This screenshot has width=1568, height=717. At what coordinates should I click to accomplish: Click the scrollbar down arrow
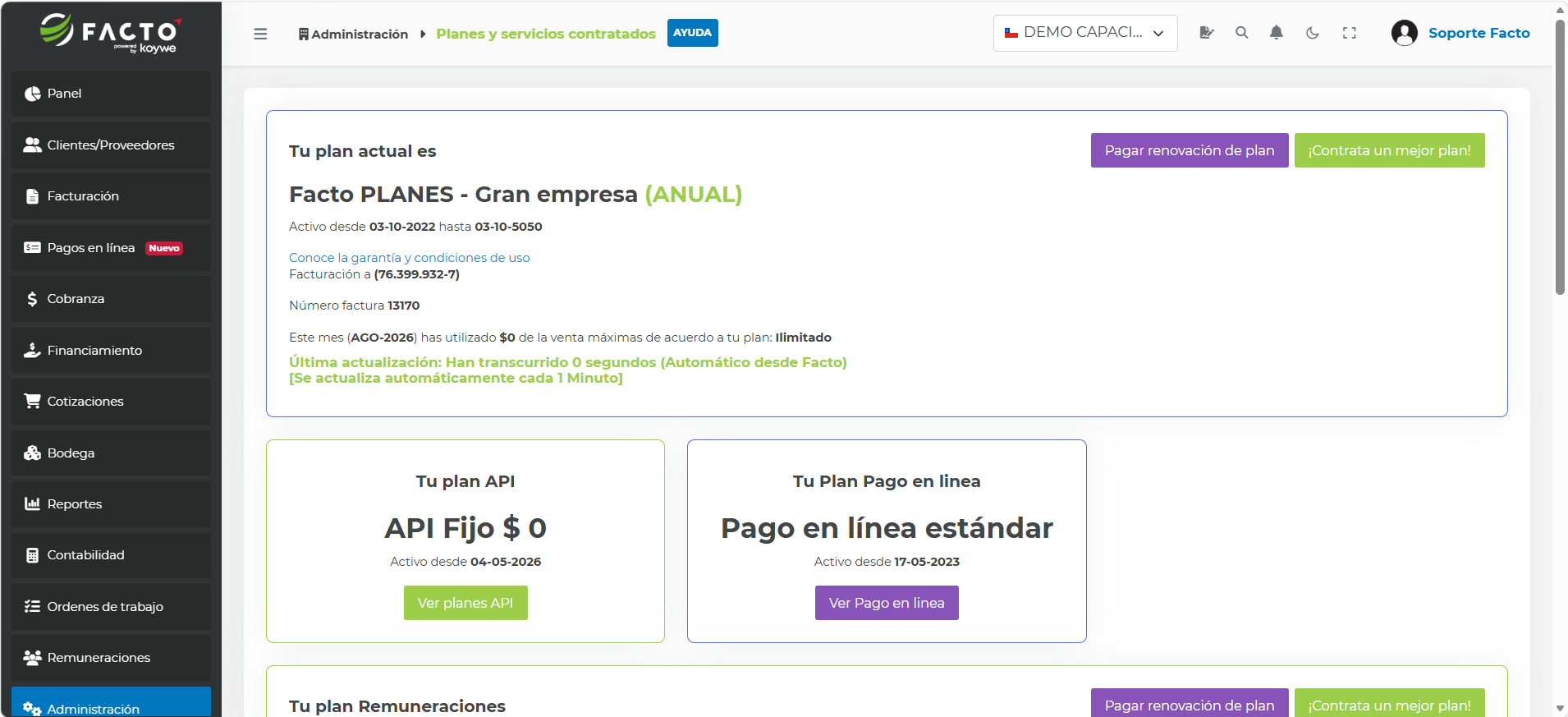[1560, 708]
